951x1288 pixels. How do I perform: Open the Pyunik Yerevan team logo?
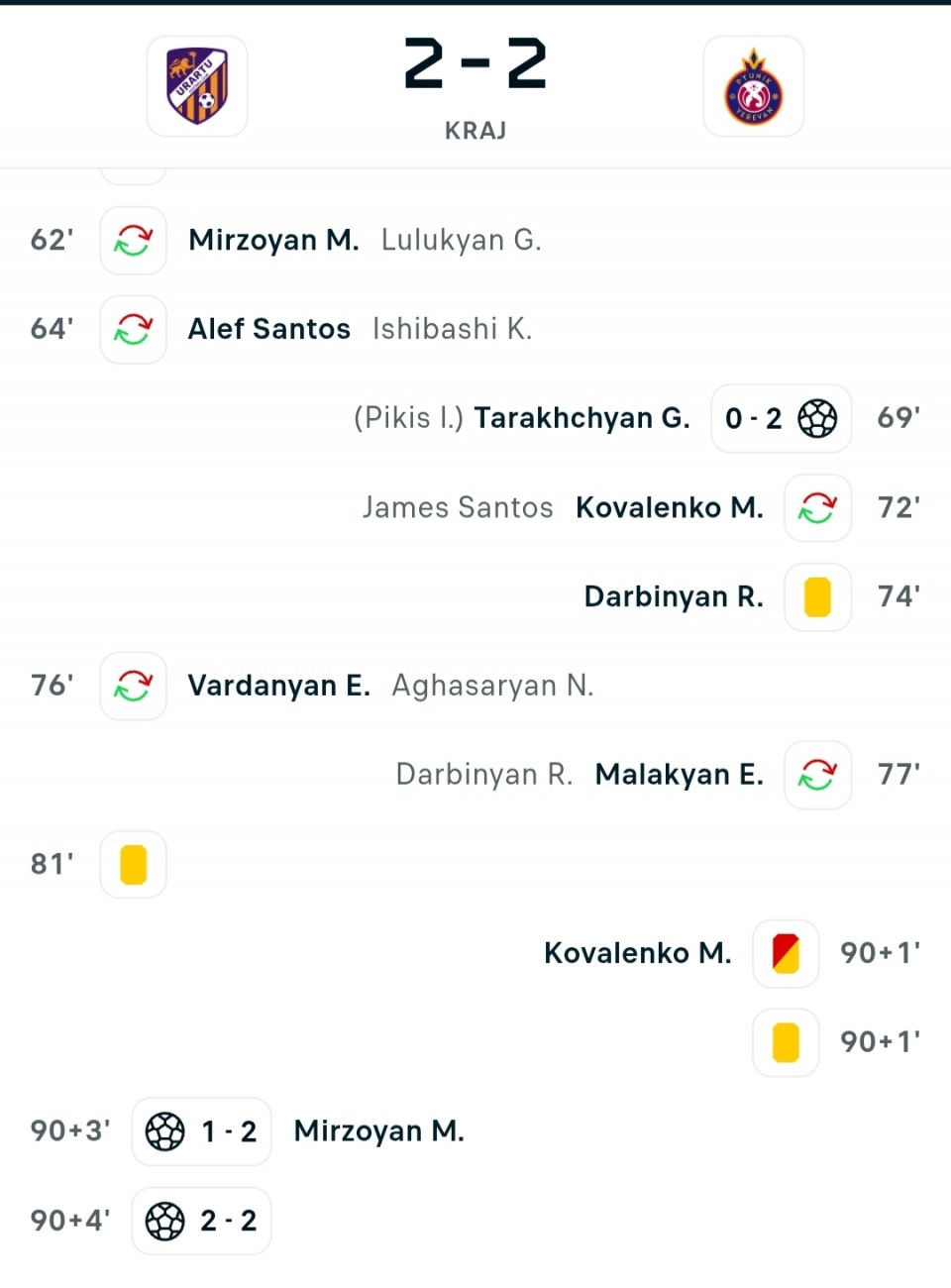point(753,86)
